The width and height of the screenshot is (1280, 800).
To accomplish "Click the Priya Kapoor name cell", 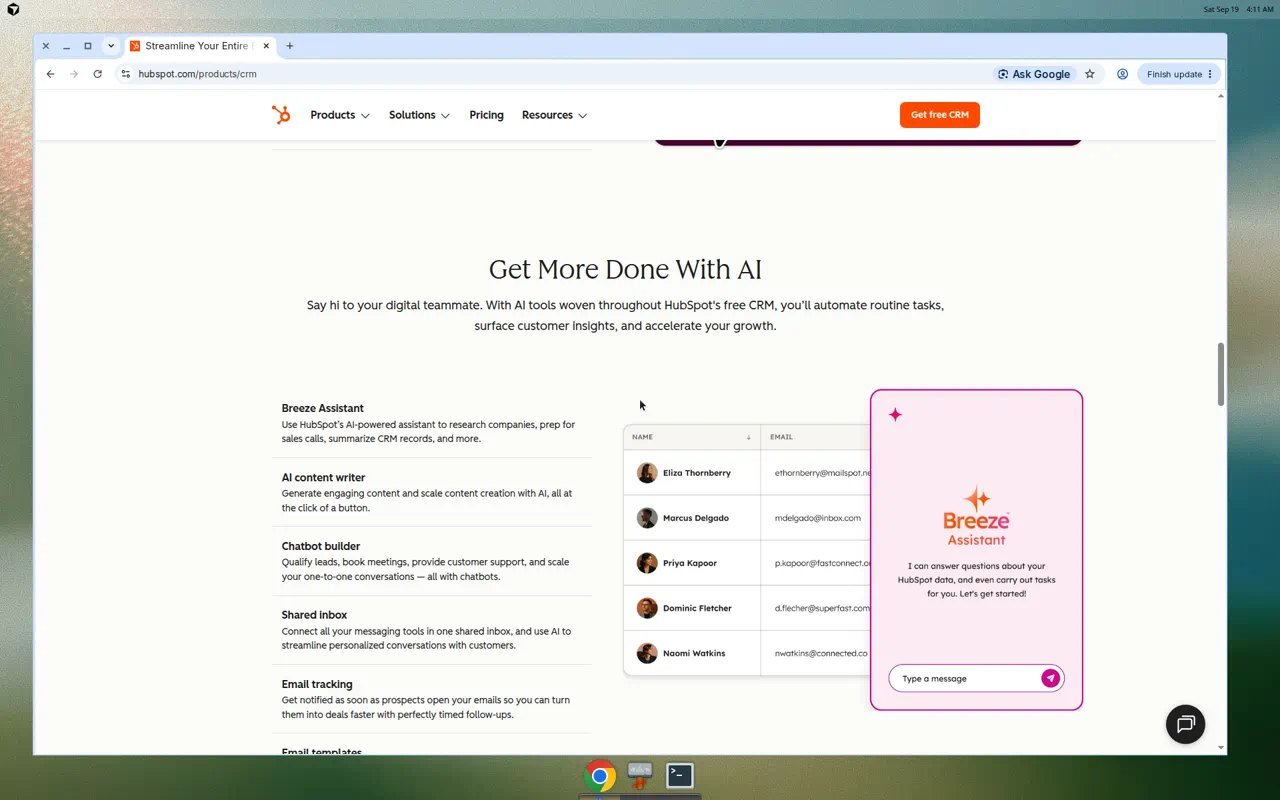I will click(692, 563).
